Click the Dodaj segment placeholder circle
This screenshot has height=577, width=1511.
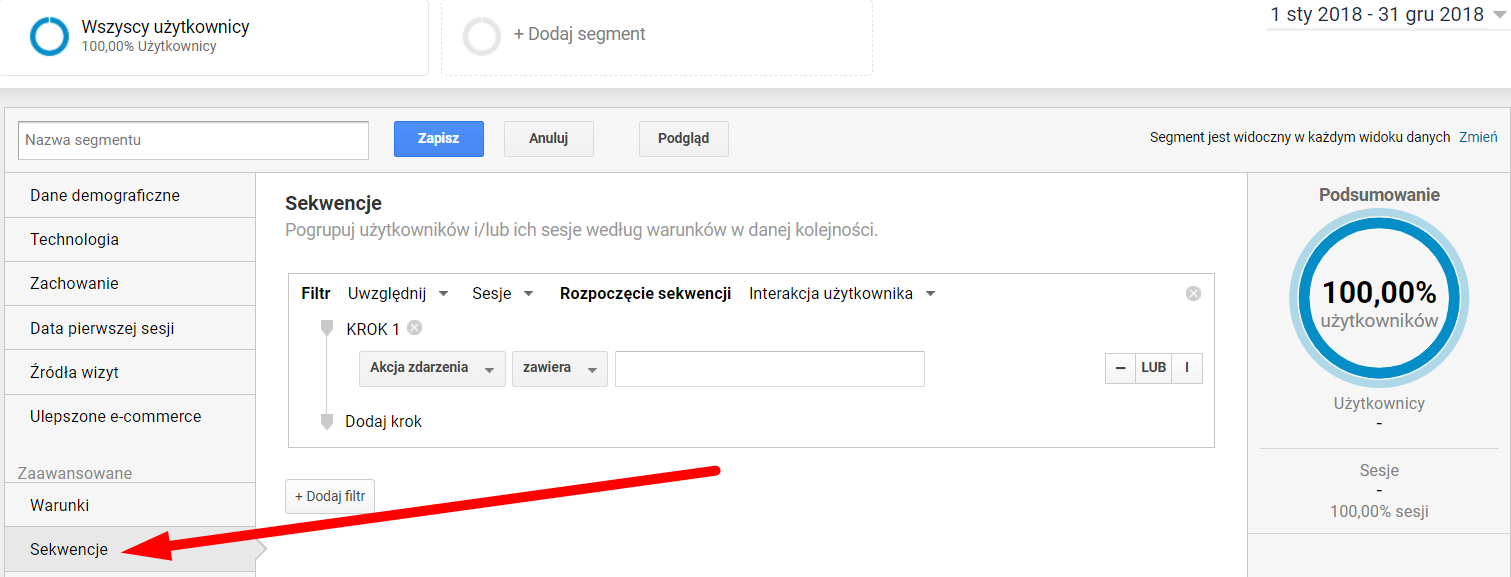click(x=482, y=36)
